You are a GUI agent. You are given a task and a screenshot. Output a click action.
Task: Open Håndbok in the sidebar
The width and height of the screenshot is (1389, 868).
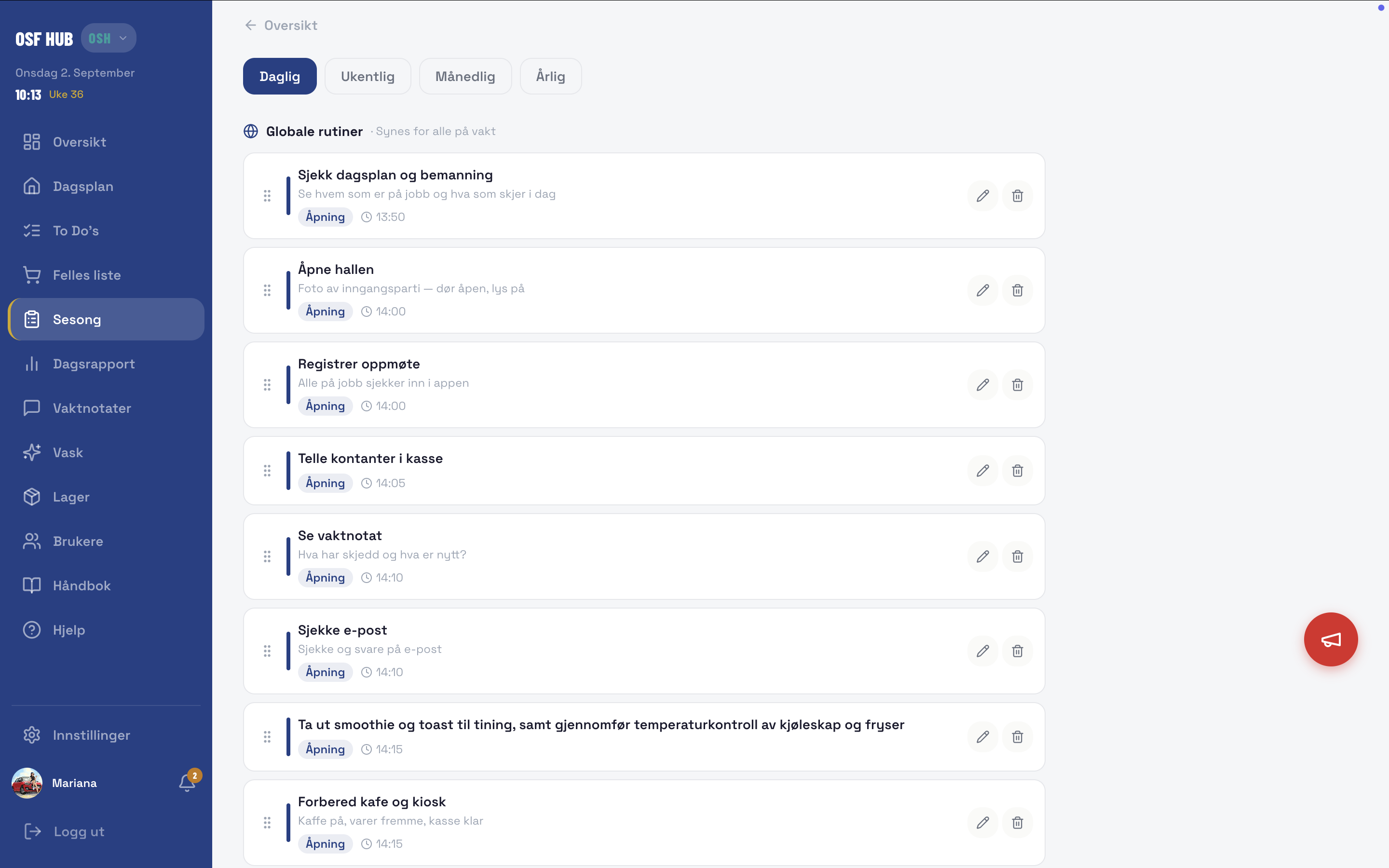[106, 585]
